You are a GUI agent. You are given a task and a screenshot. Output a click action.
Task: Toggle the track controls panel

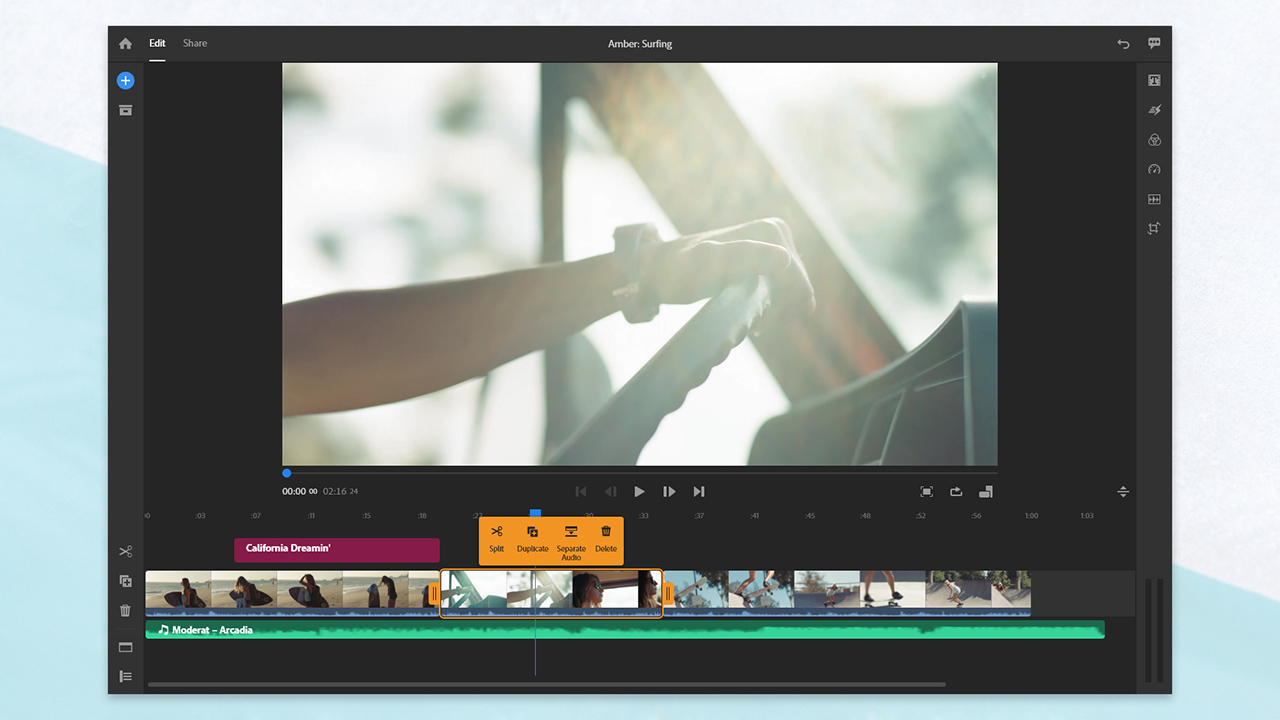125,647
